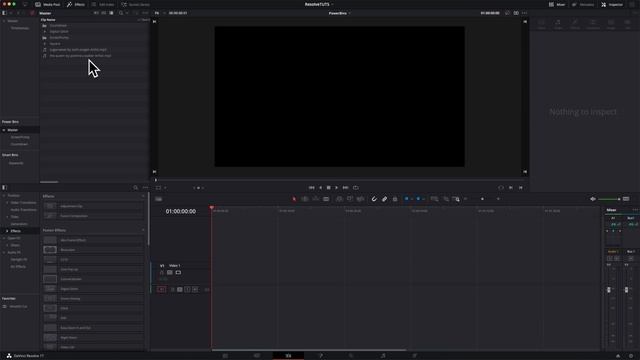Image resolution: width=640 pixels, height=360 pixels.
Task: Toggle the Position Lock icon
Action: pyautogui.click(x=395, y=199)
